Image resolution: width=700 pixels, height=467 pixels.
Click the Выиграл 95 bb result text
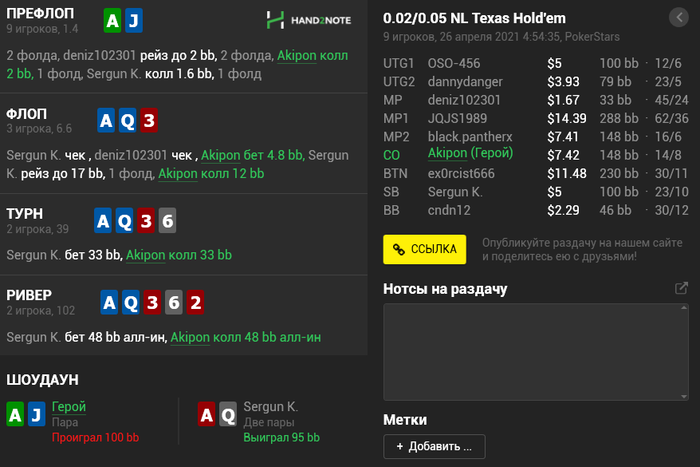pyautogui.click(x=281, y=438)
